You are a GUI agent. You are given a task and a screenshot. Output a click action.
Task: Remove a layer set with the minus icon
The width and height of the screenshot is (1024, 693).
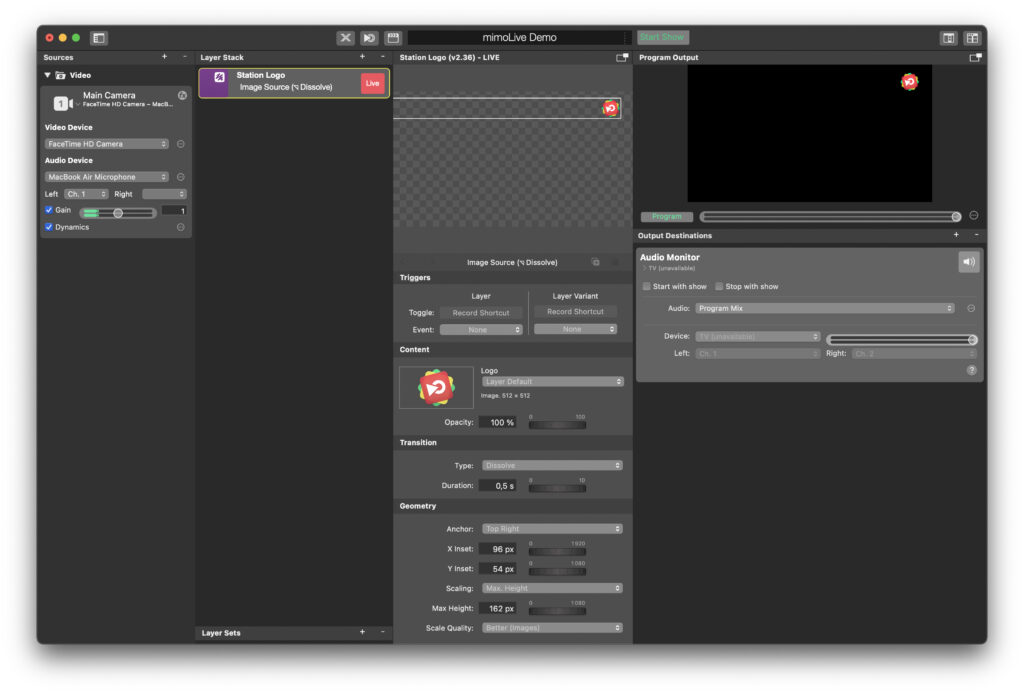point(383,632)
